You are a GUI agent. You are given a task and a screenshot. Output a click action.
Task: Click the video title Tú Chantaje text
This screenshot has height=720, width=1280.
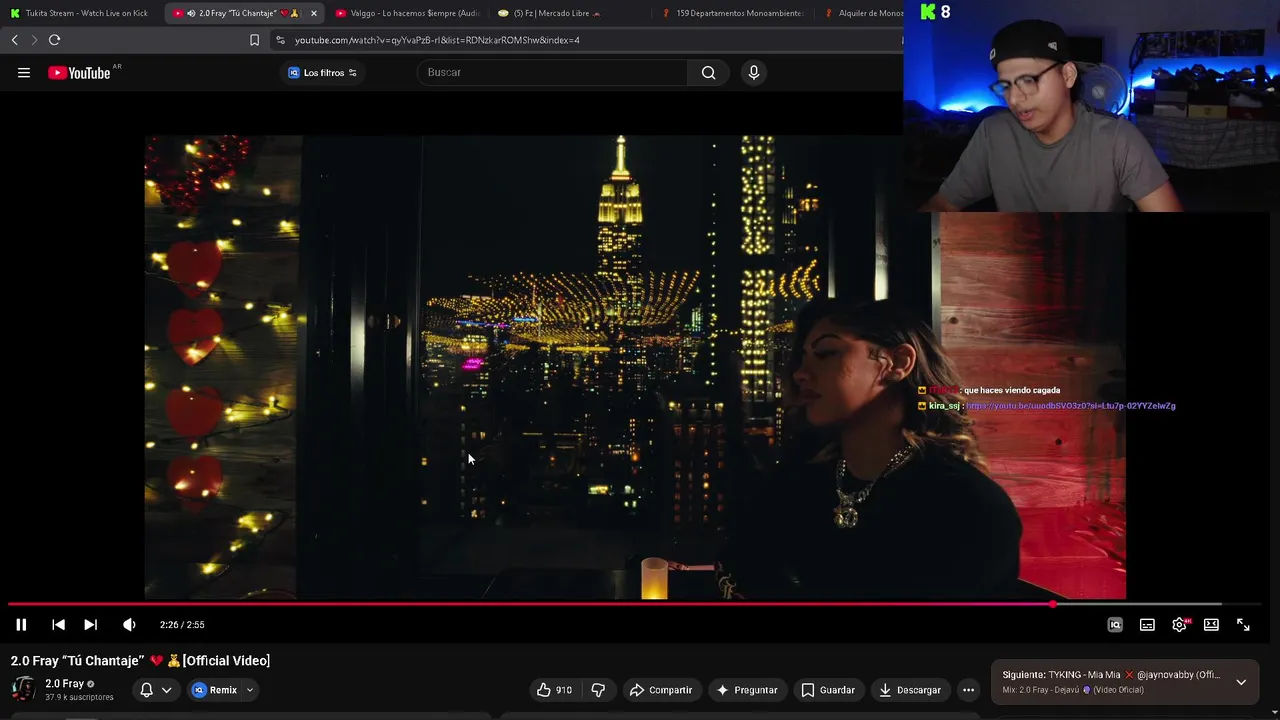coord(140,661)
